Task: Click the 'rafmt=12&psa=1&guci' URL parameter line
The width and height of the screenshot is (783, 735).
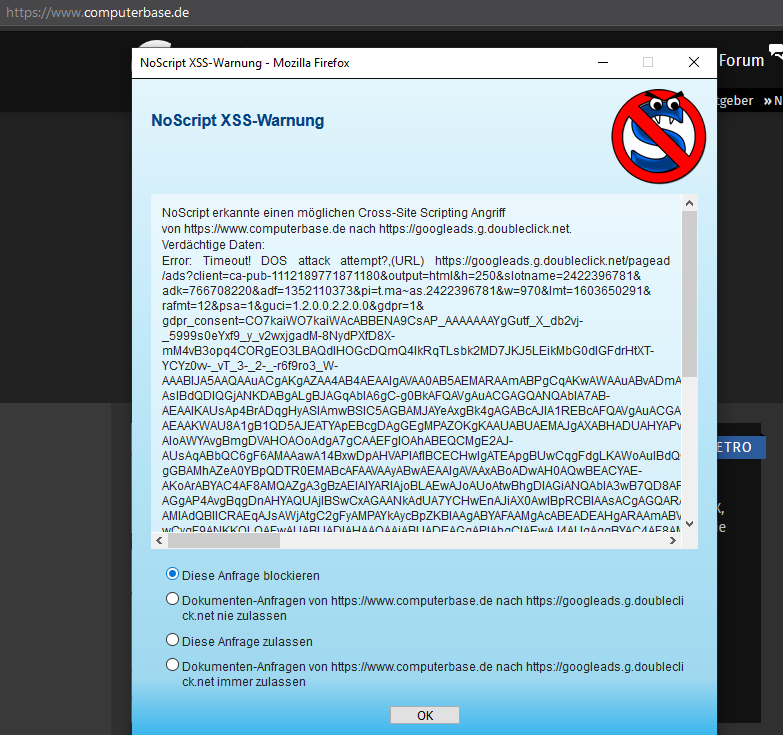Action: coord(293,306)
